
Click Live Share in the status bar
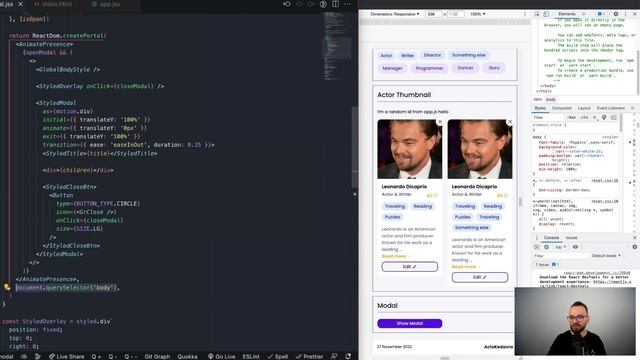[x=67, y=356]
